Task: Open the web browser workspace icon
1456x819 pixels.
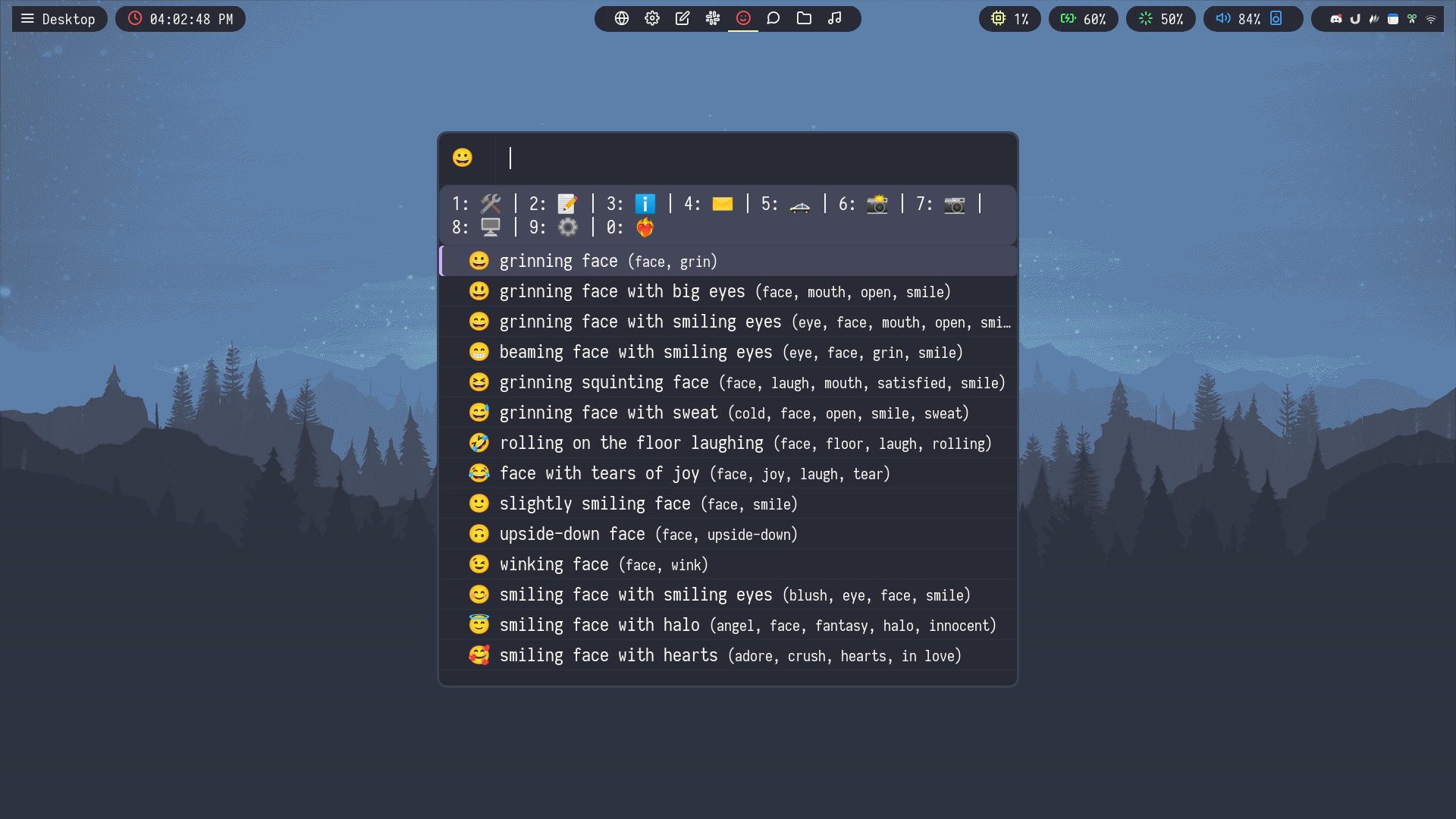Action: (x=622, y=18)
